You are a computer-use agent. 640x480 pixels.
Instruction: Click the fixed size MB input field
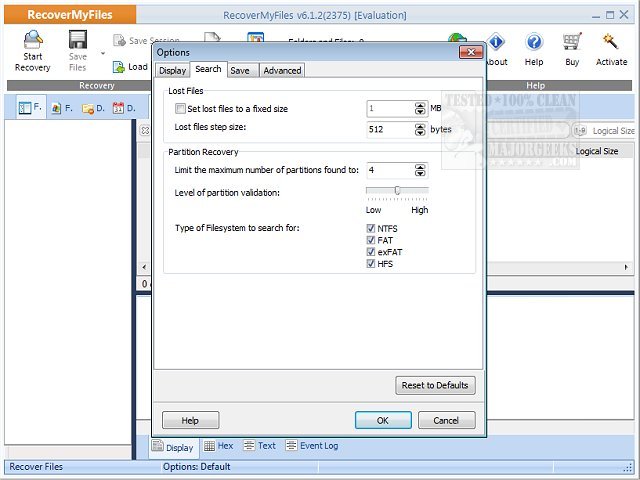coord(391,109)
